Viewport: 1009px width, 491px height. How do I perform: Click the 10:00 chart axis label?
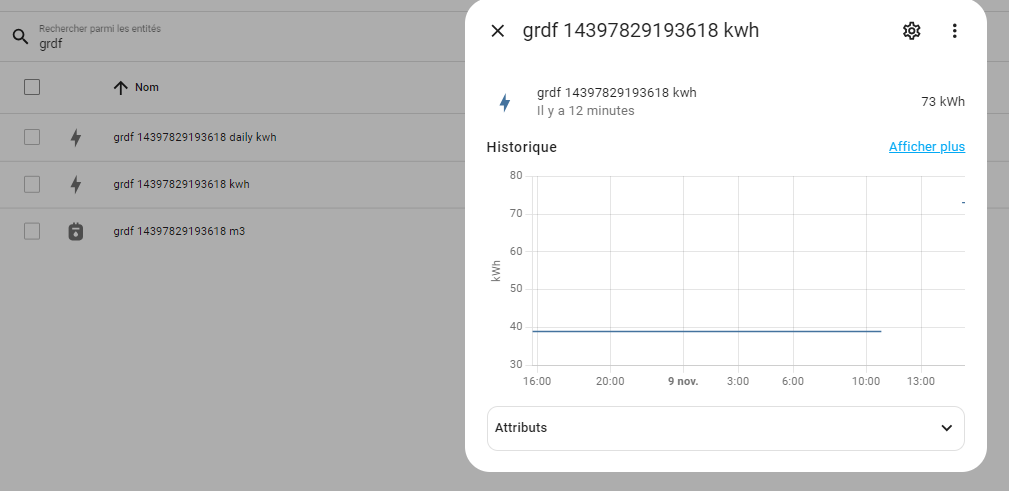tap(866, 382)
